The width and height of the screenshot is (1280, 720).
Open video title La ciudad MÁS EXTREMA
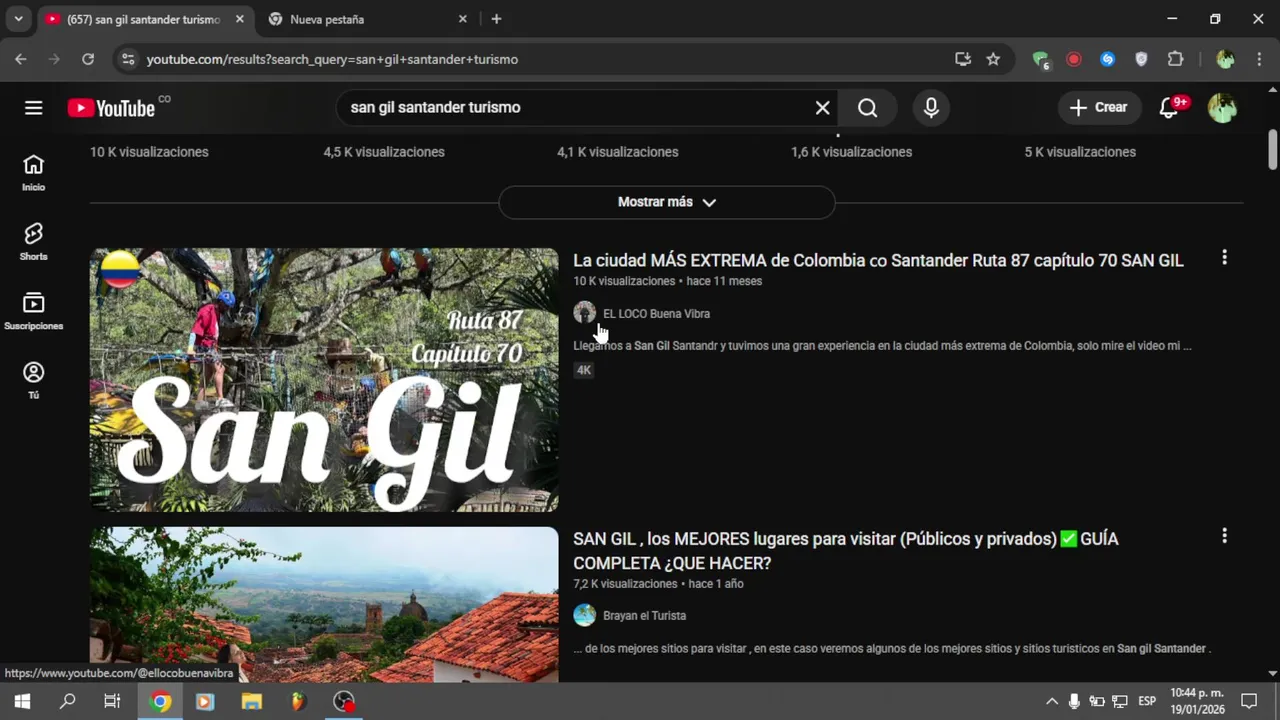(878, 260)
